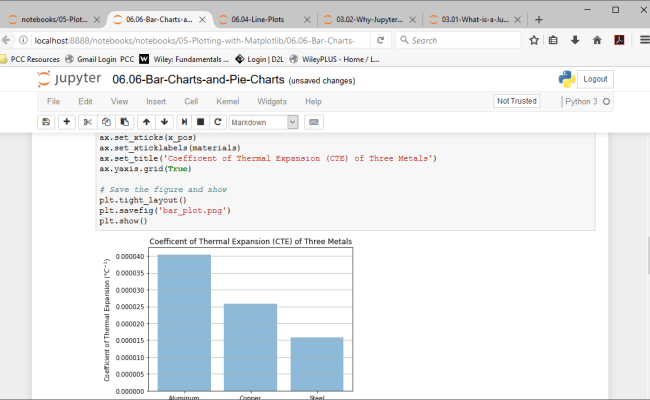Click the localhost address bar

pyautogui.click(x=195, y=40)
